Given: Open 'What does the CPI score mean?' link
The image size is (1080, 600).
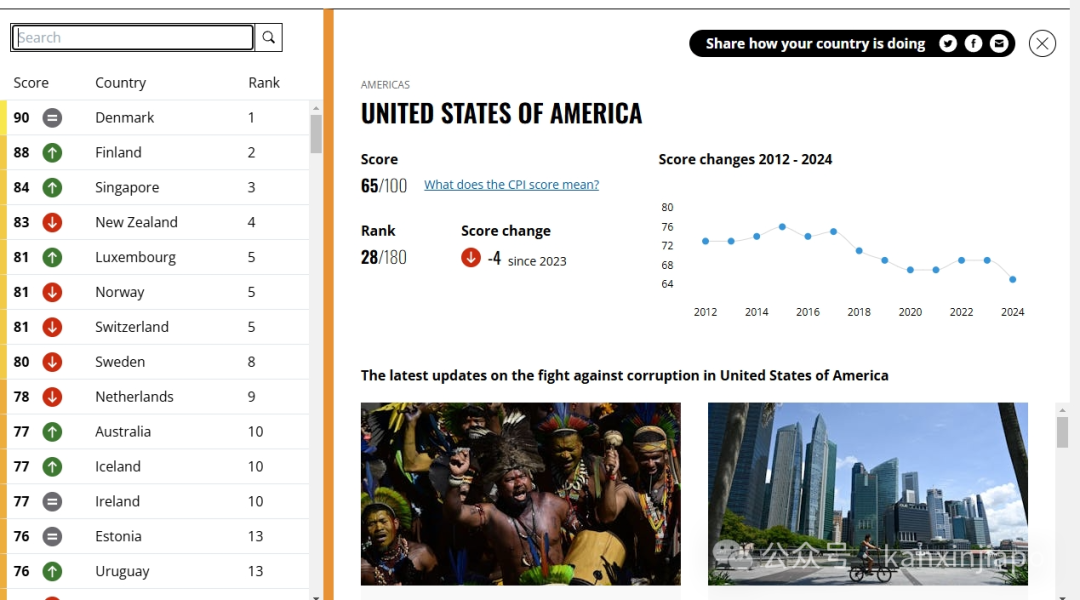Looking at the screenshot, I should (x=512, y=185).
